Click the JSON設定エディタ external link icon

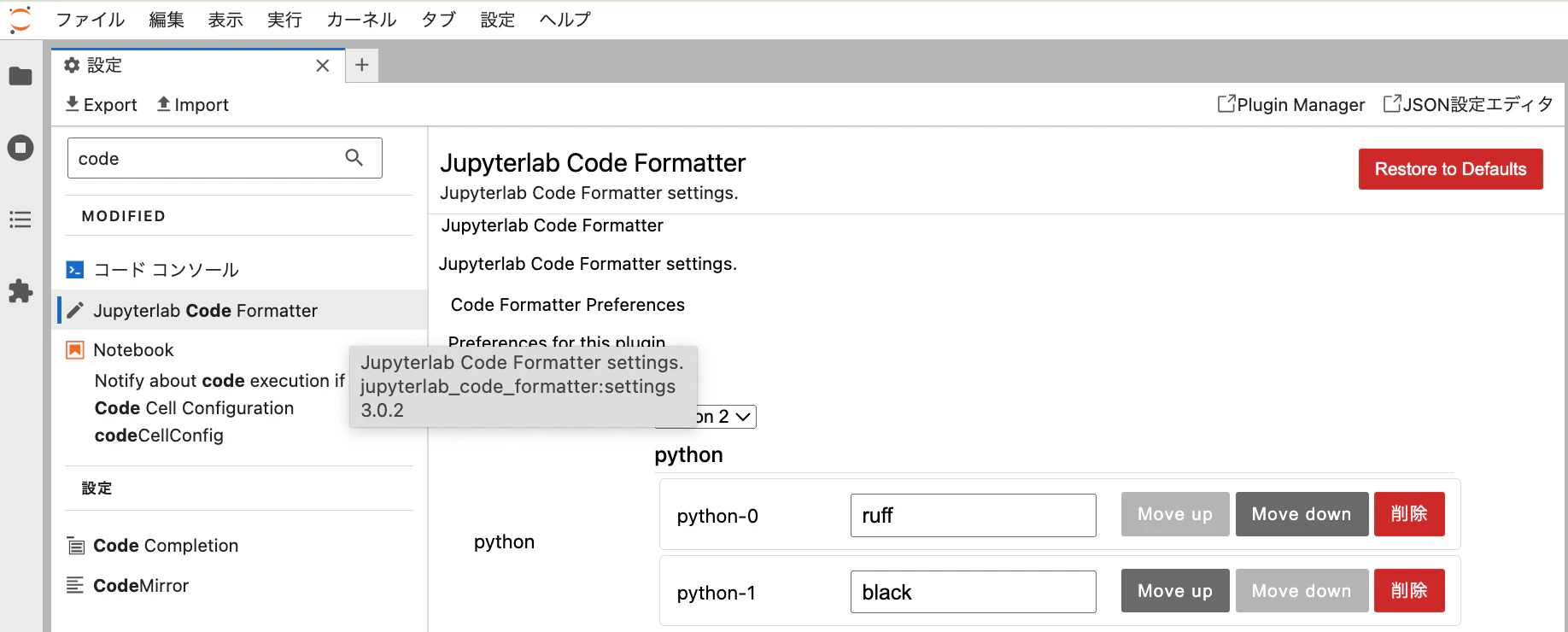coord(1392,103)
